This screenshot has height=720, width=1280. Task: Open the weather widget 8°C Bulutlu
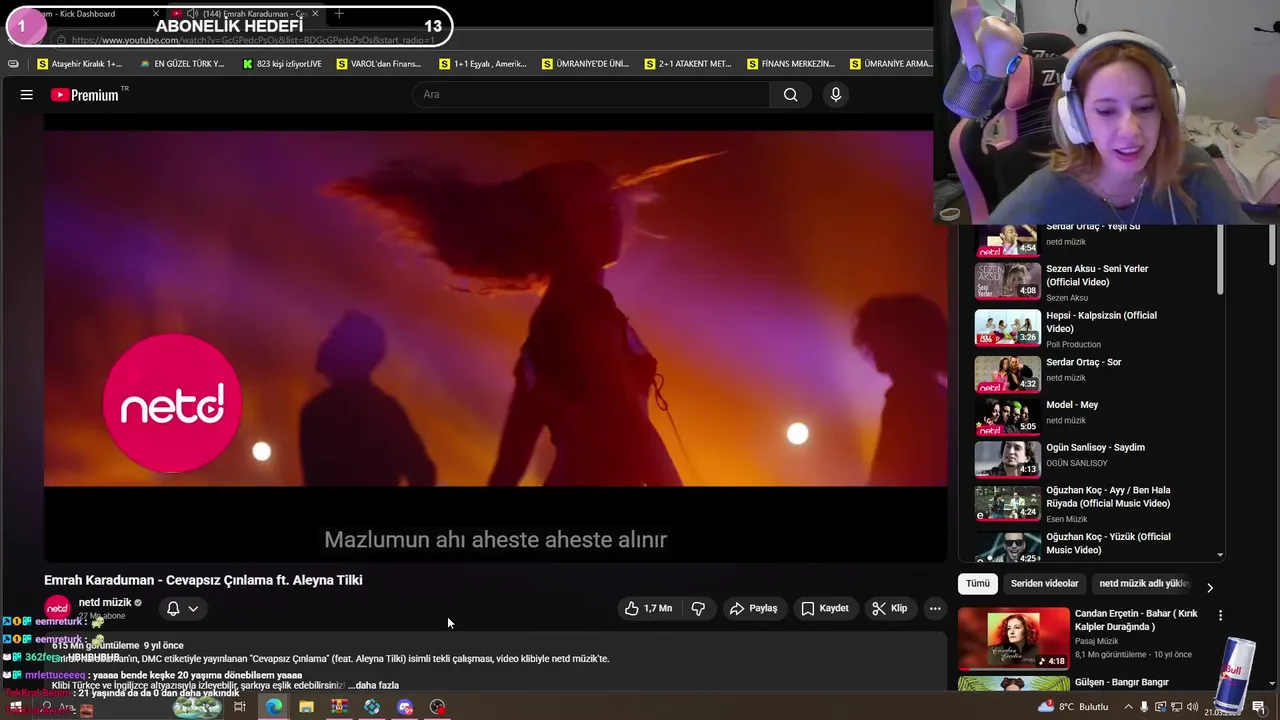(1075, 707)
